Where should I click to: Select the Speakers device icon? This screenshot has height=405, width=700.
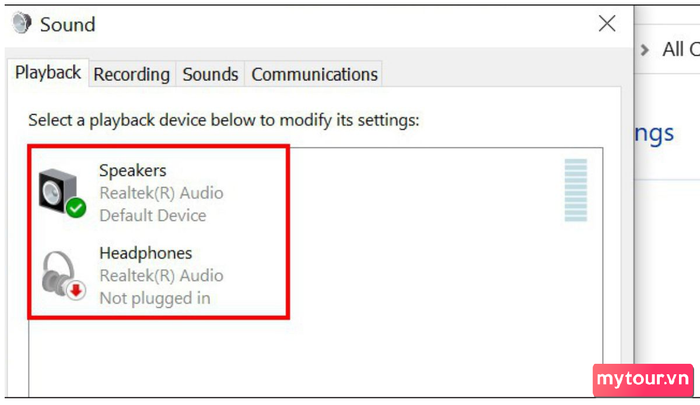point(62,193)
